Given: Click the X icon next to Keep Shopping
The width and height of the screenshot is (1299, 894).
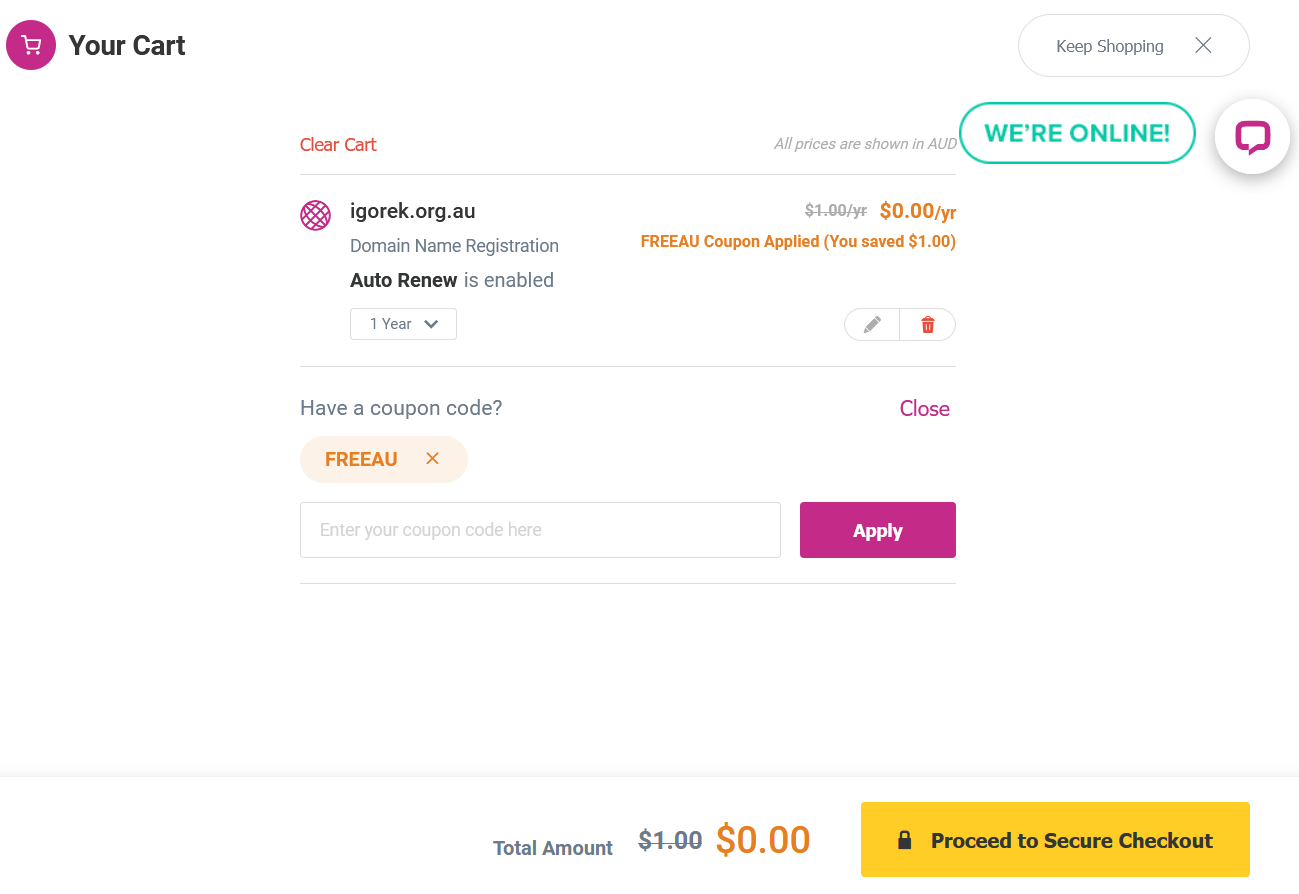Looking at the screenshot, I should click(x=1203, y=45).
